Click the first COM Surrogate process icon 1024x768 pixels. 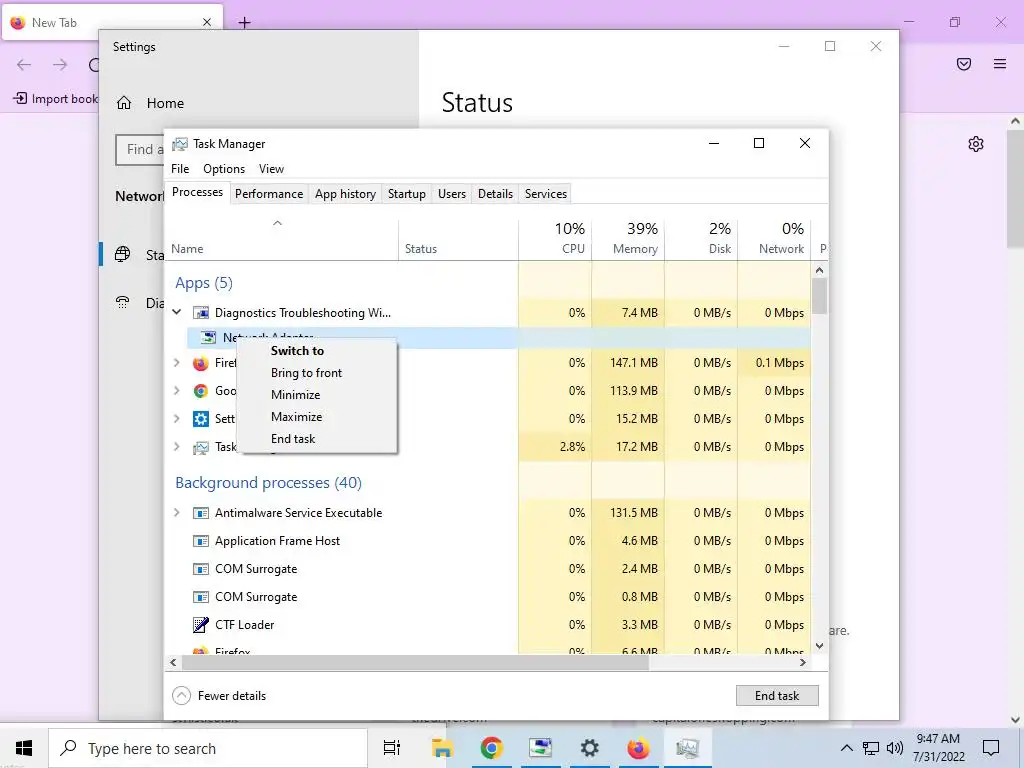click(x=201, y=569)
